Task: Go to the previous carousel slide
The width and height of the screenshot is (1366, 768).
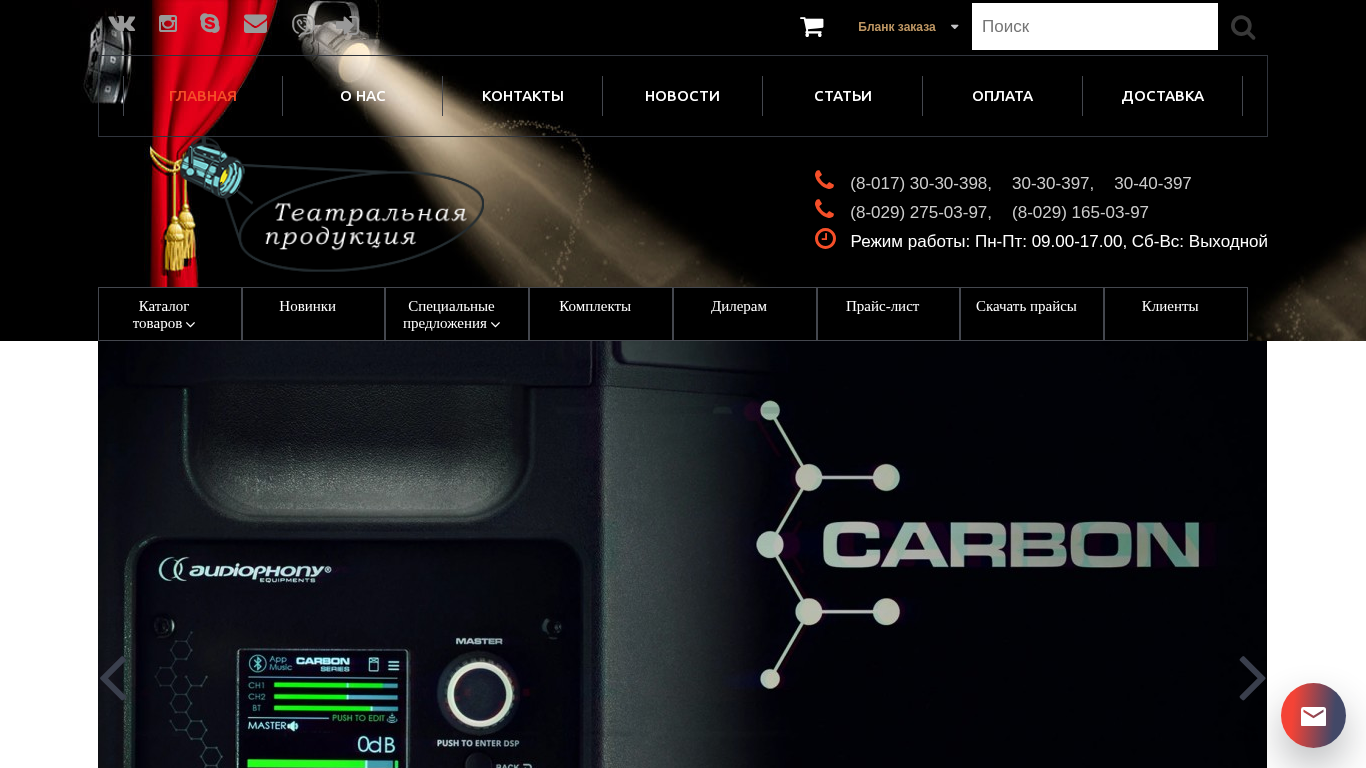Action: pos(113,678)
